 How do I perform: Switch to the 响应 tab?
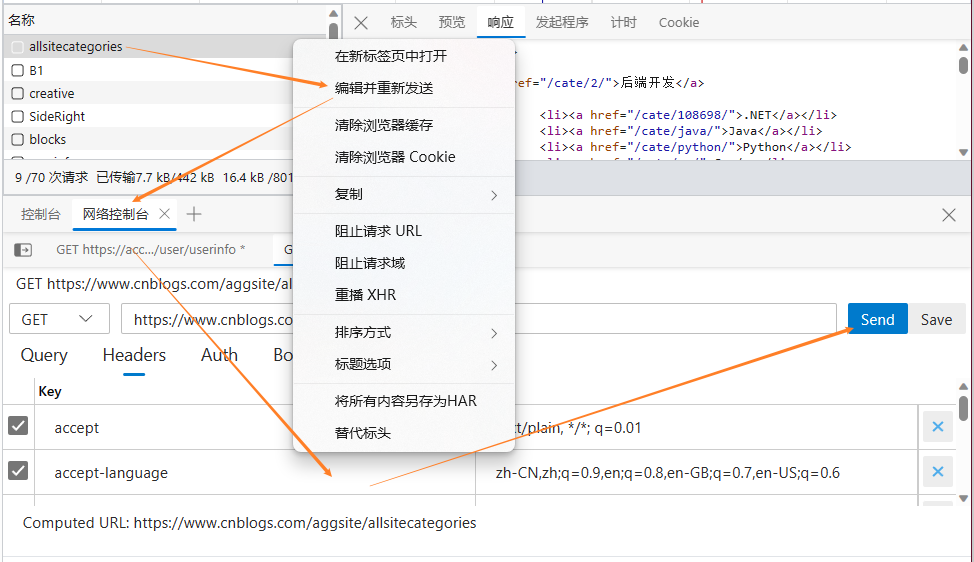tap(501, 22)
